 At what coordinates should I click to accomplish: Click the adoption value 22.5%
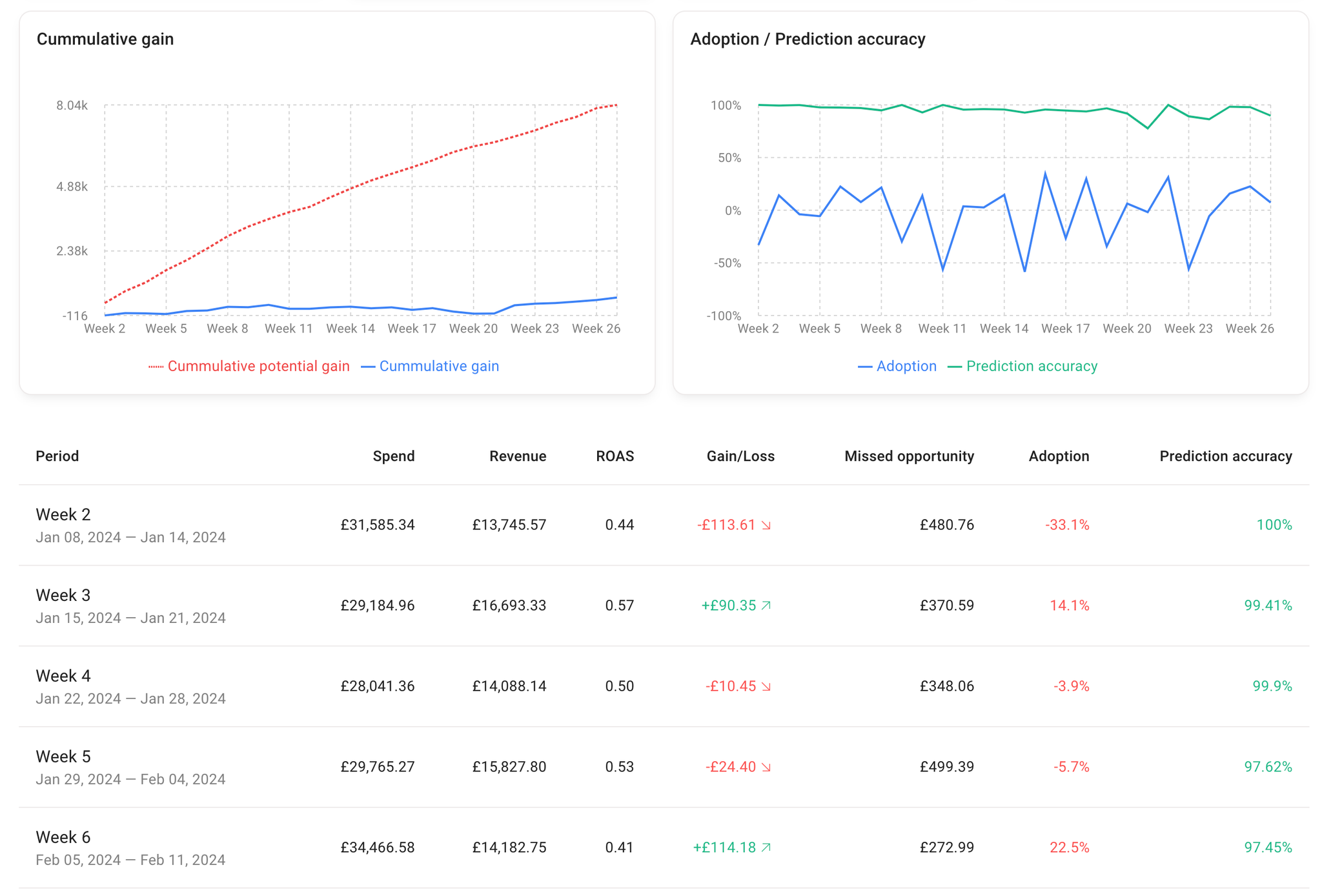pos(1070,848)
